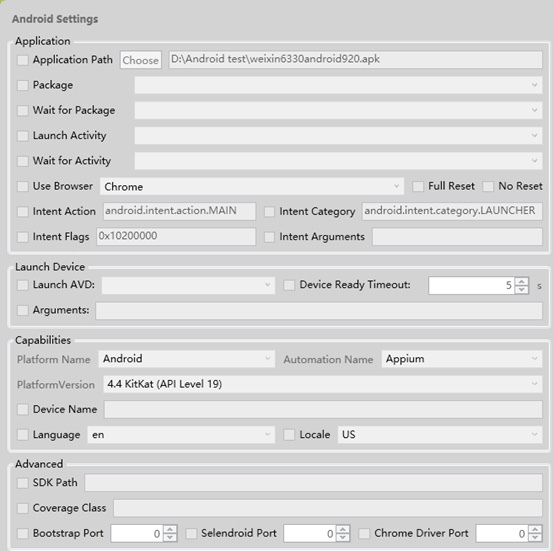Tick the Full Reset checkbox
554x551 pixels.
coord(418,186)
